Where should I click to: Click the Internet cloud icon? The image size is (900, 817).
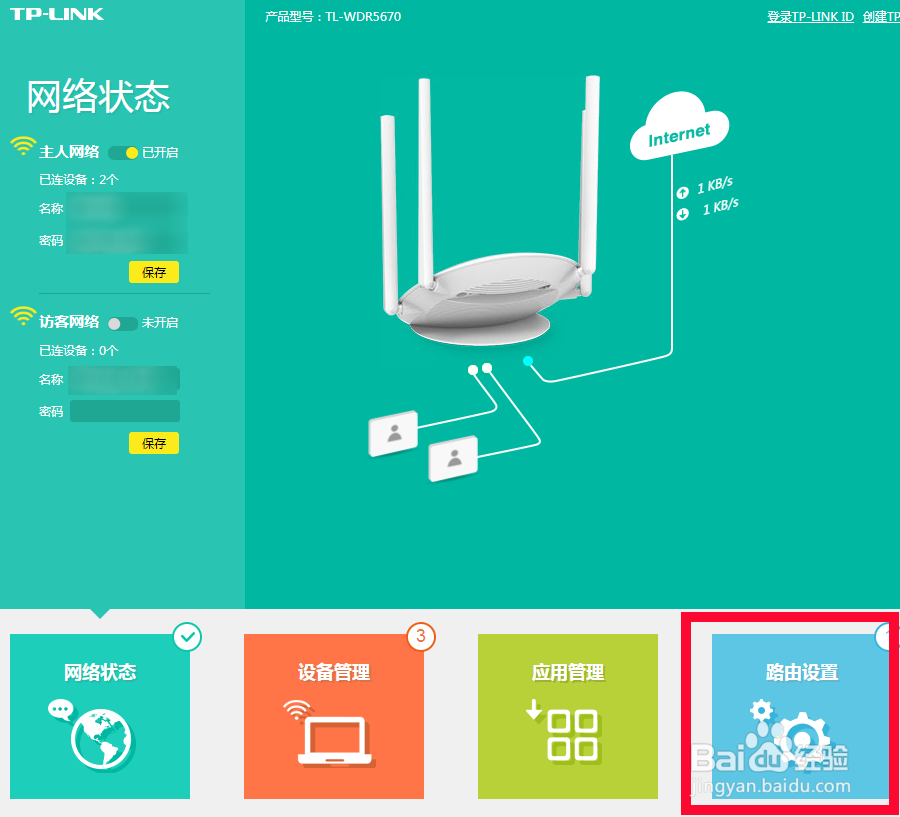click(680, 127)
